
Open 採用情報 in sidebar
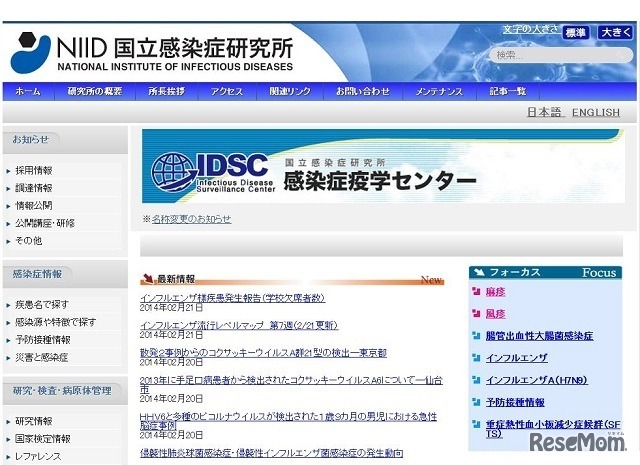pyautogui.click(x=34, y=171)
